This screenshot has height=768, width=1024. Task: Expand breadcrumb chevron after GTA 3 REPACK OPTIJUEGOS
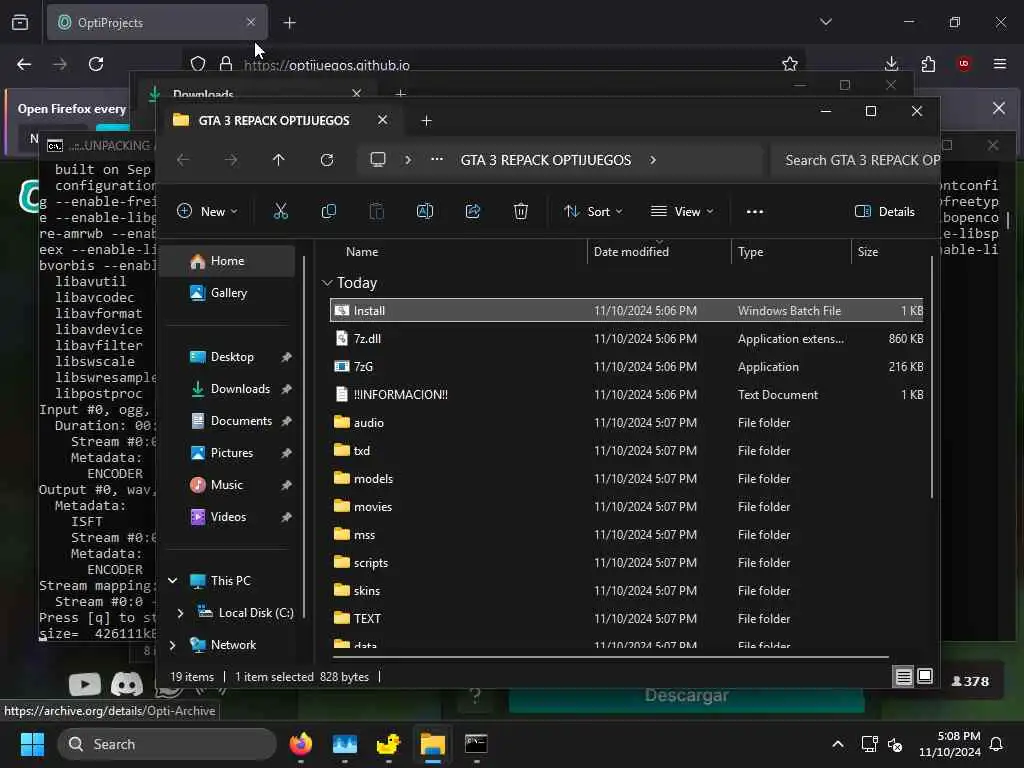tap(652, 160)
